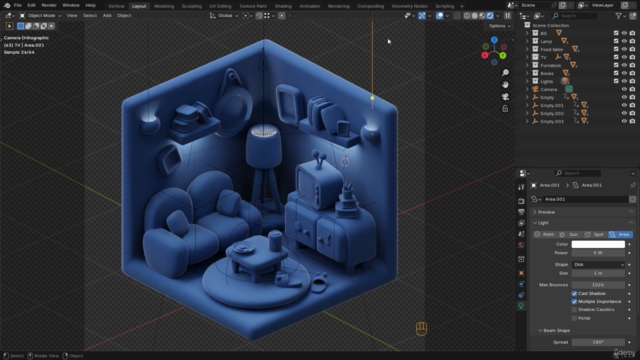Open the File menu
The width and height of the screenshot is (640, 360).
point(18,5)
